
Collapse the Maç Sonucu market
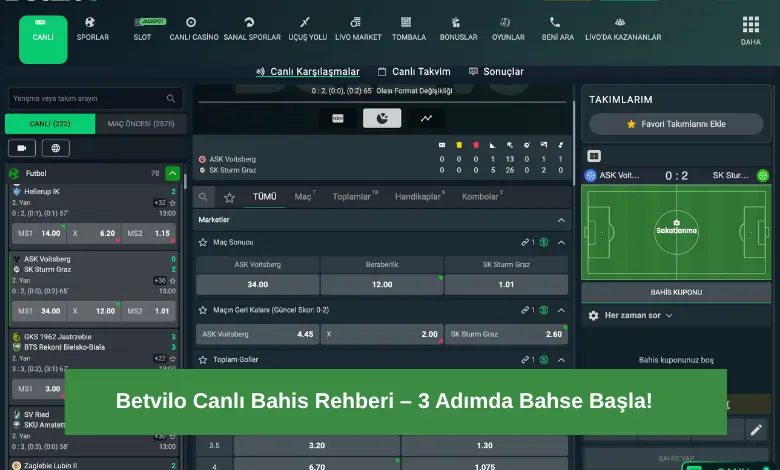561,242
